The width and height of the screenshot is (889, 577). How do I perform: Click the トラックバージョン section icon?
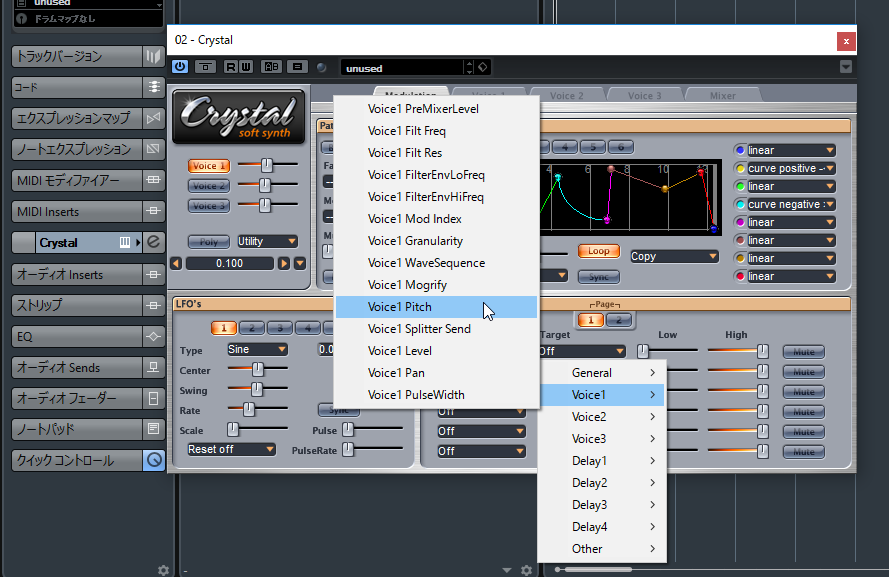pos(153,56)
